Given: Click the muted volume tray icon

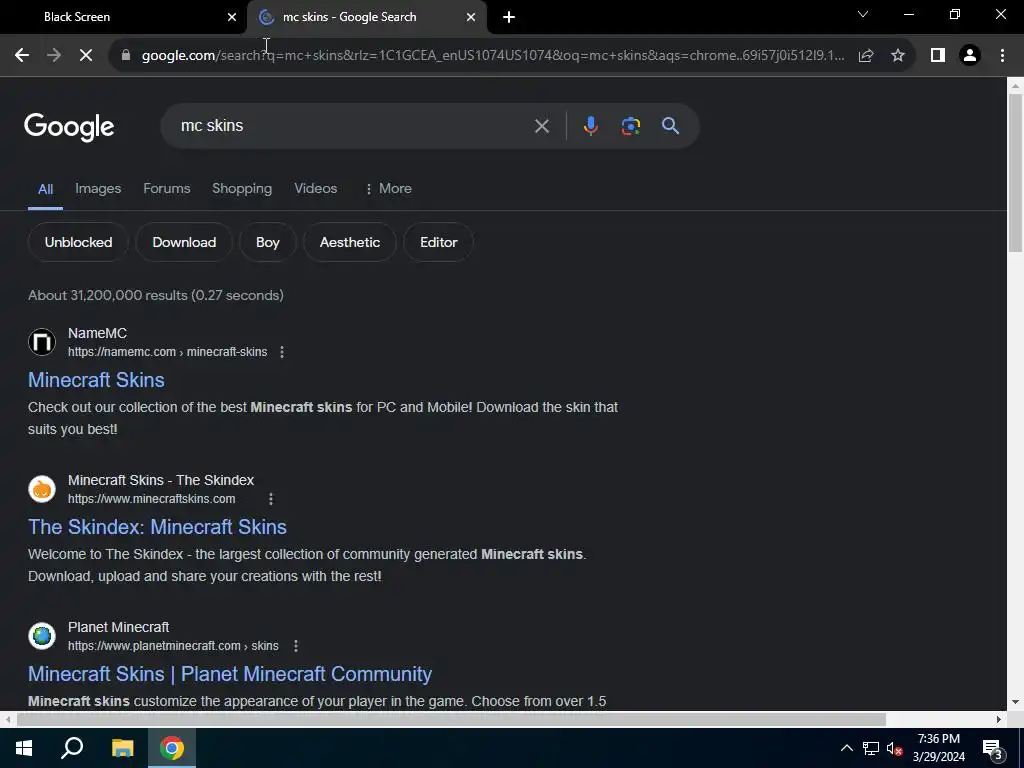Looking at the screenshot, I should coord(894,748).
